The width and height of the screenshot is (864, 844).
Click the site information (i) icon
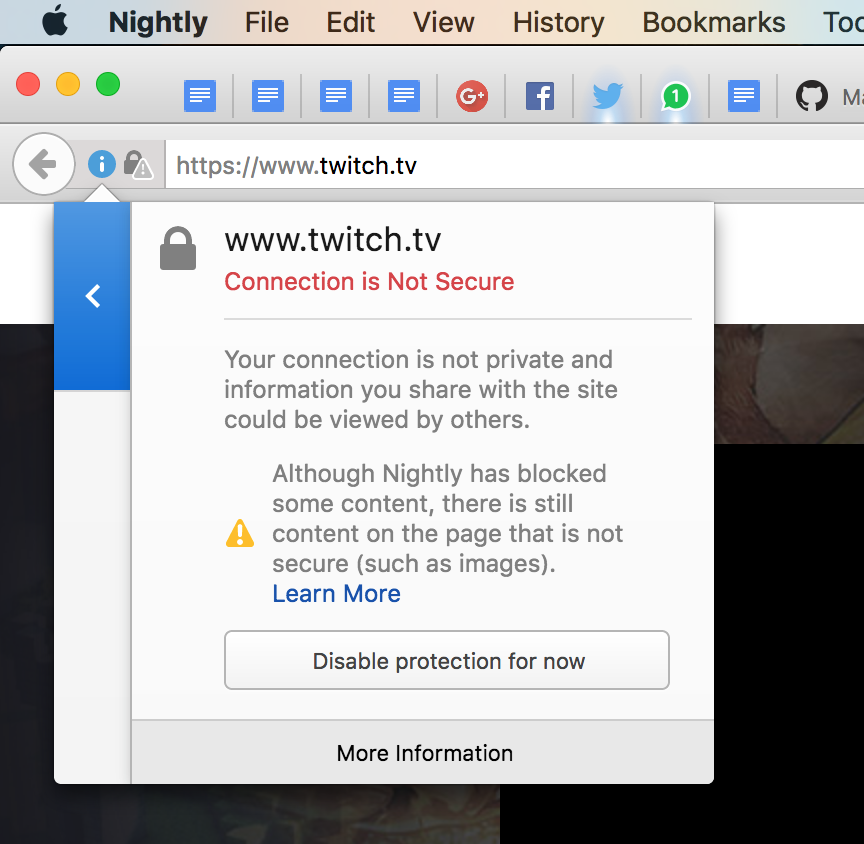pyautogui.click(x=102, y=164)
